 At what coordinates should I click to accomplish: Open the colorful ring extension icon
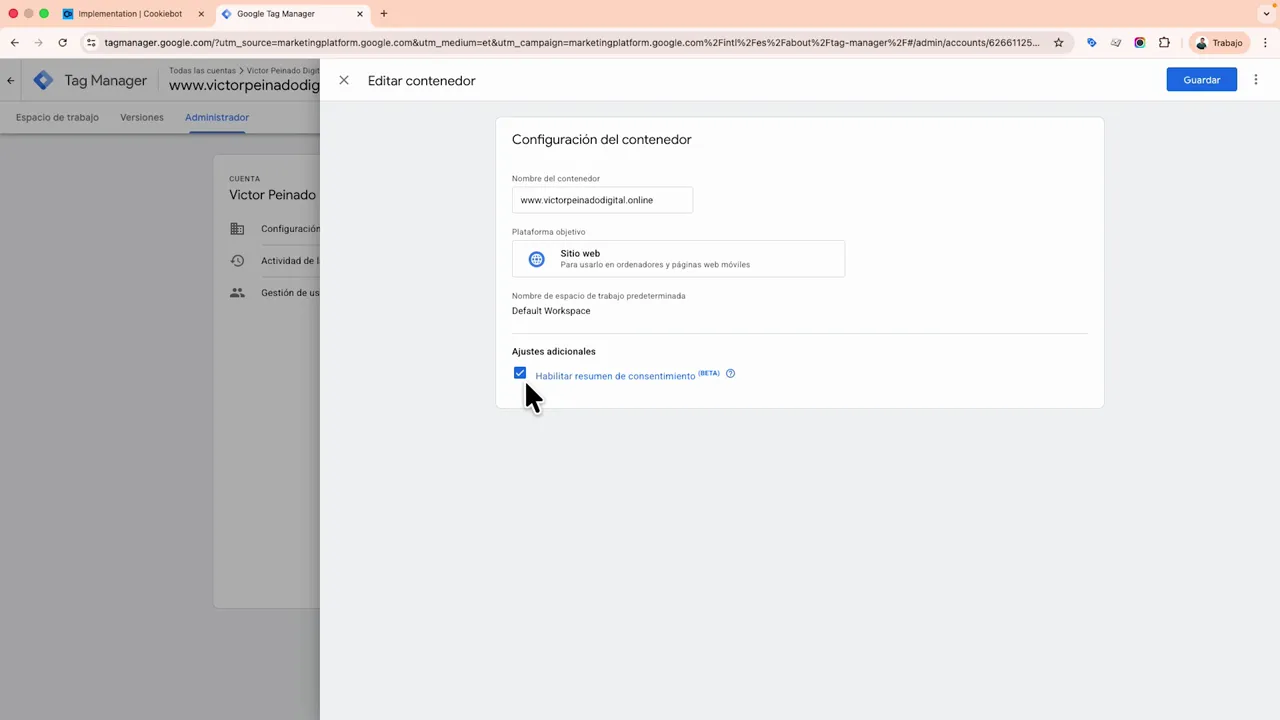pyautogui.click(x=1140, y=43)
